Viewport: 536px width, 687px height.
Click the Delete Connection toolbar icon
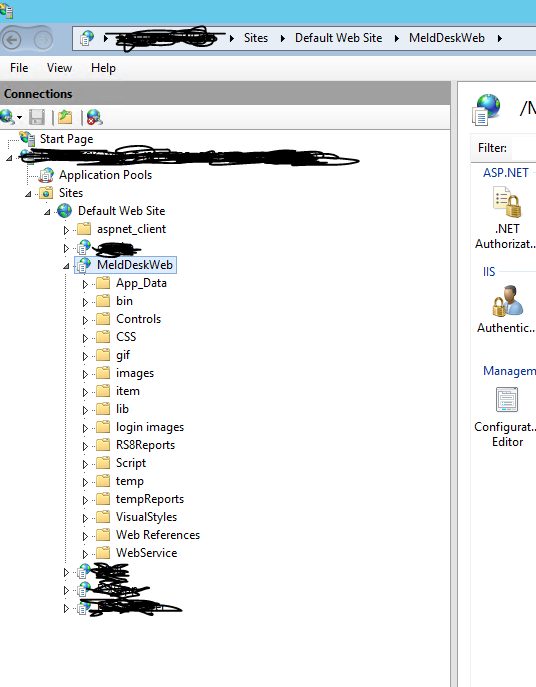[94, 117]
